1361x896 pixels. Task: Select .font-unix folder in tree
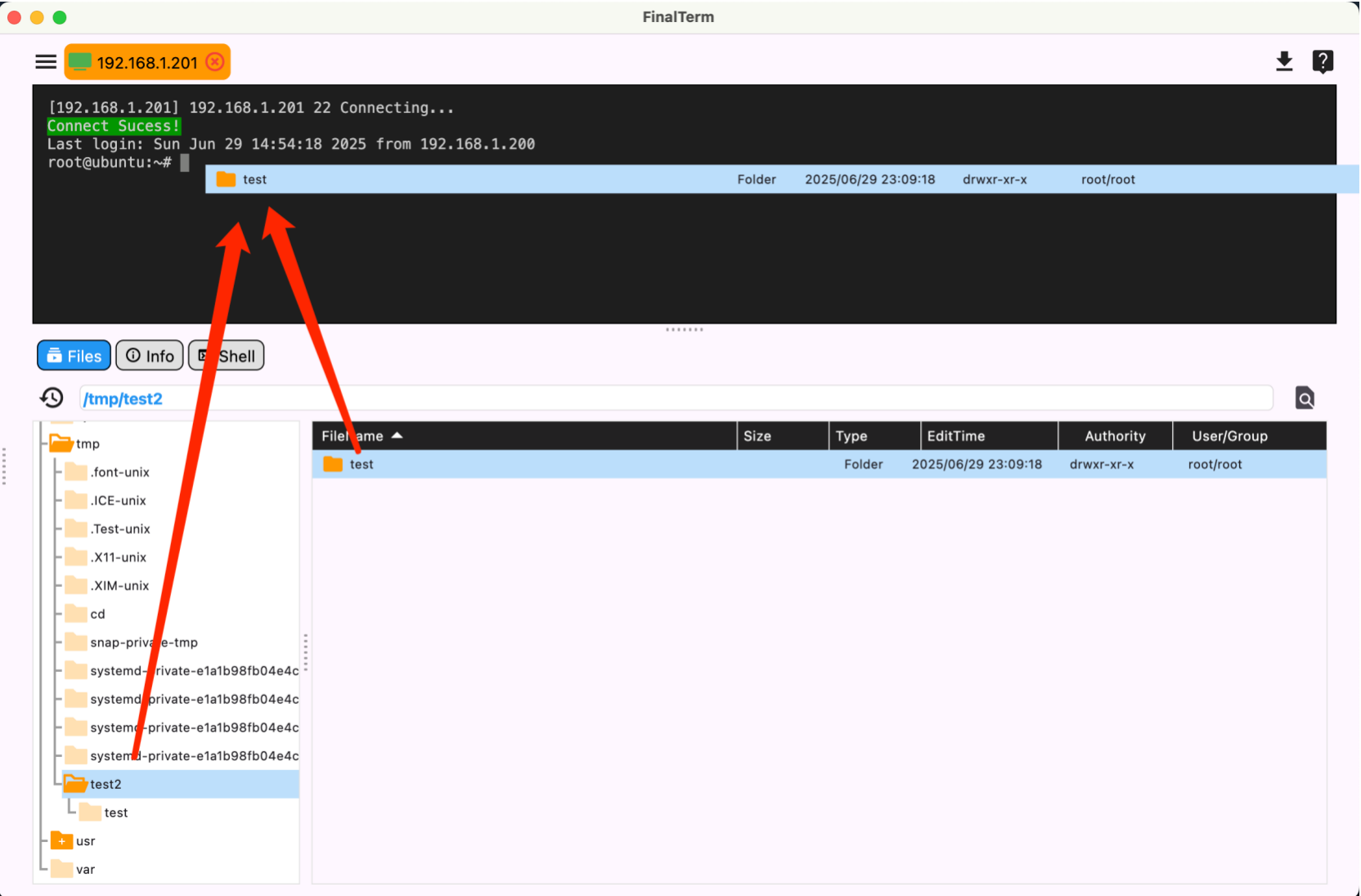(119, 473)
